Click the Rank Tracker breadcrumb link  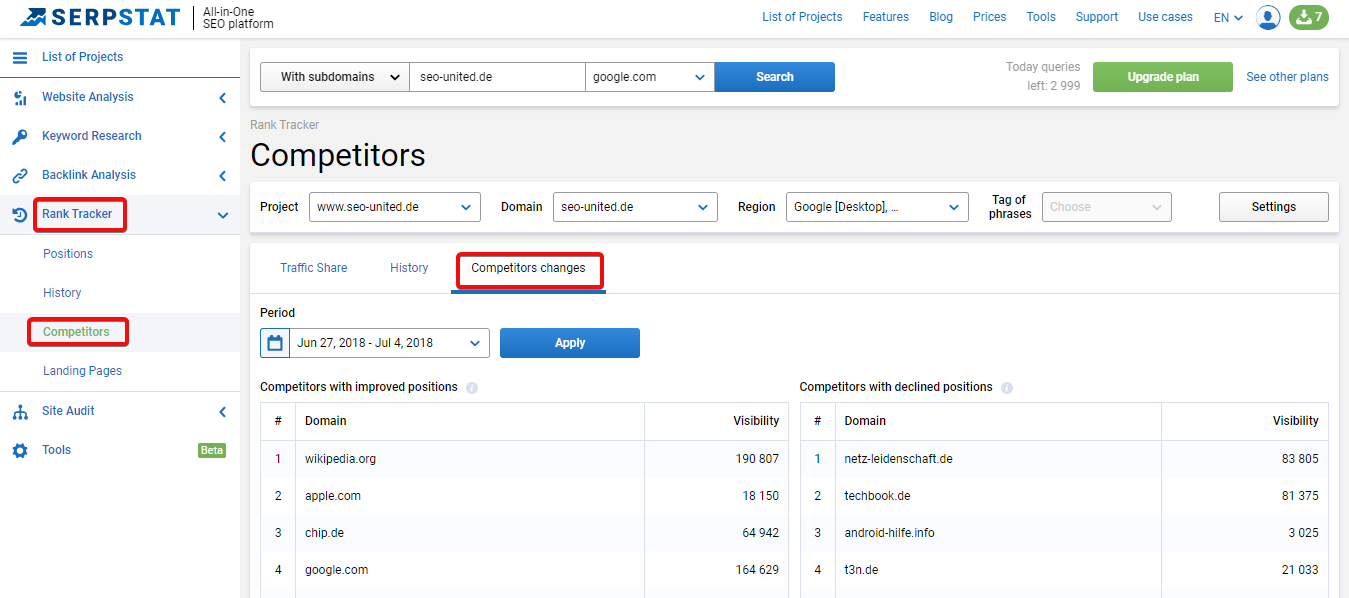click(x=285, y=125)
